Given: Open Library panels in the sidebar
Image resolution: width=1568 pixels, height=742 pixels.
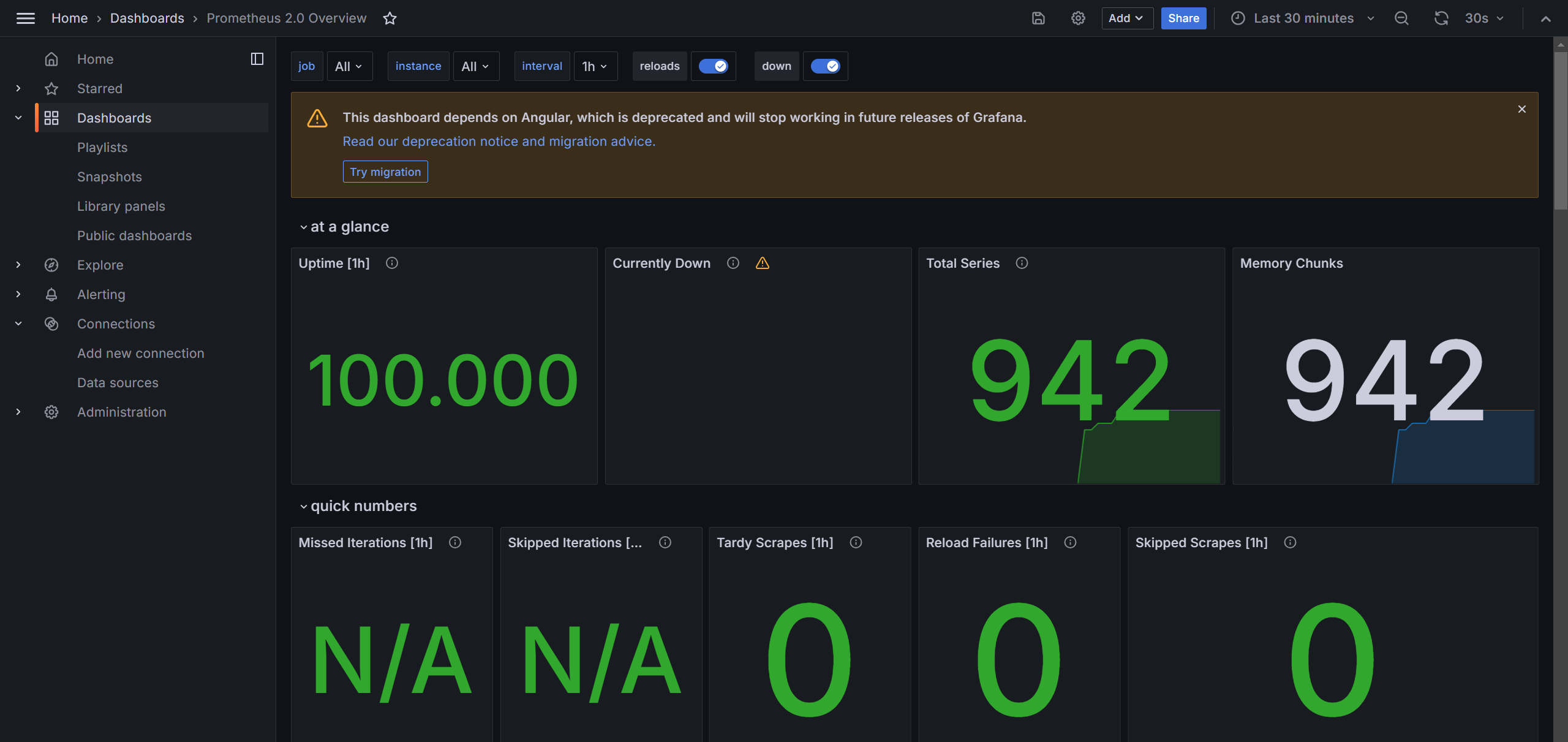Looking at the screenshot, I should [121, 206].
